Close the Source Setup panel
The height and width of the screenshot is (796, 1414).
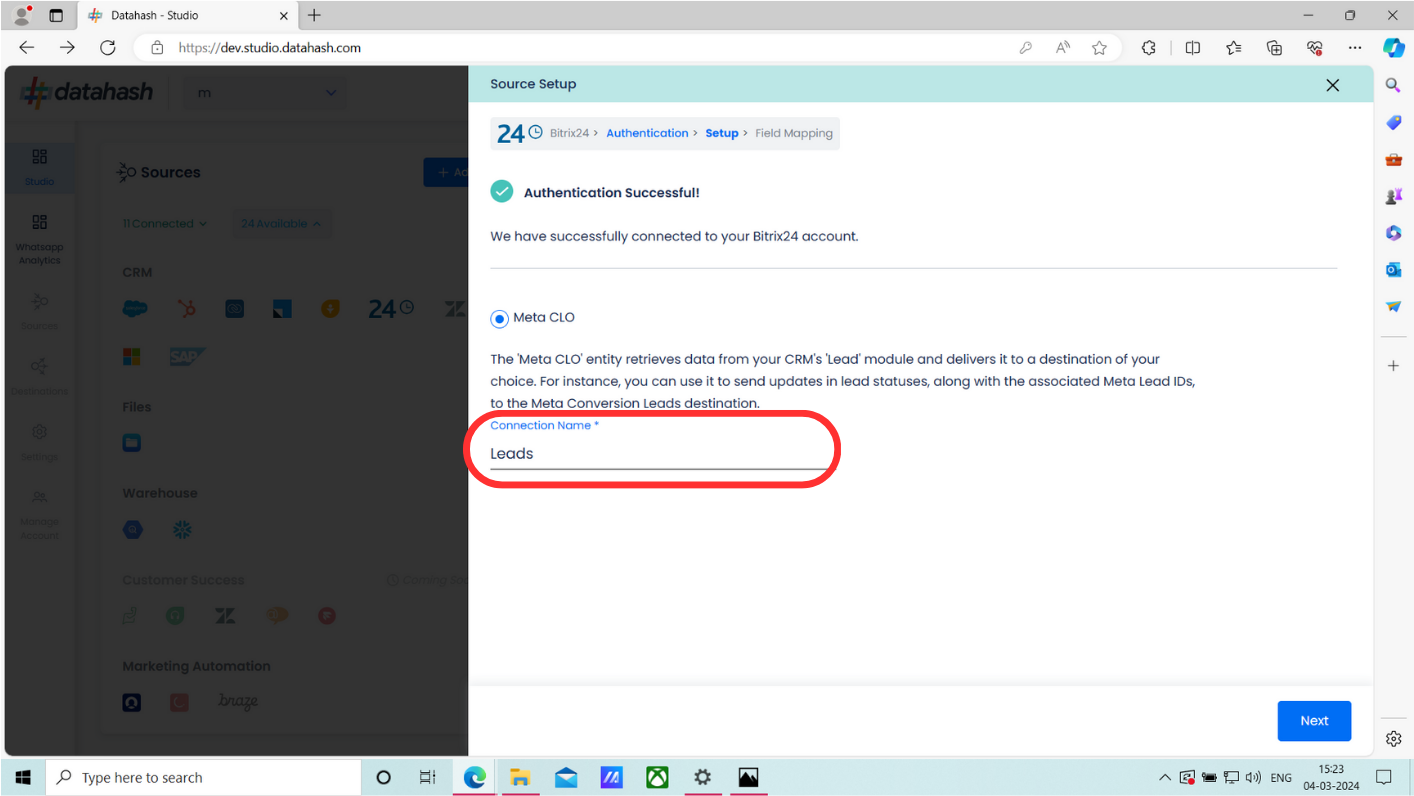(x=1332, y=85)
